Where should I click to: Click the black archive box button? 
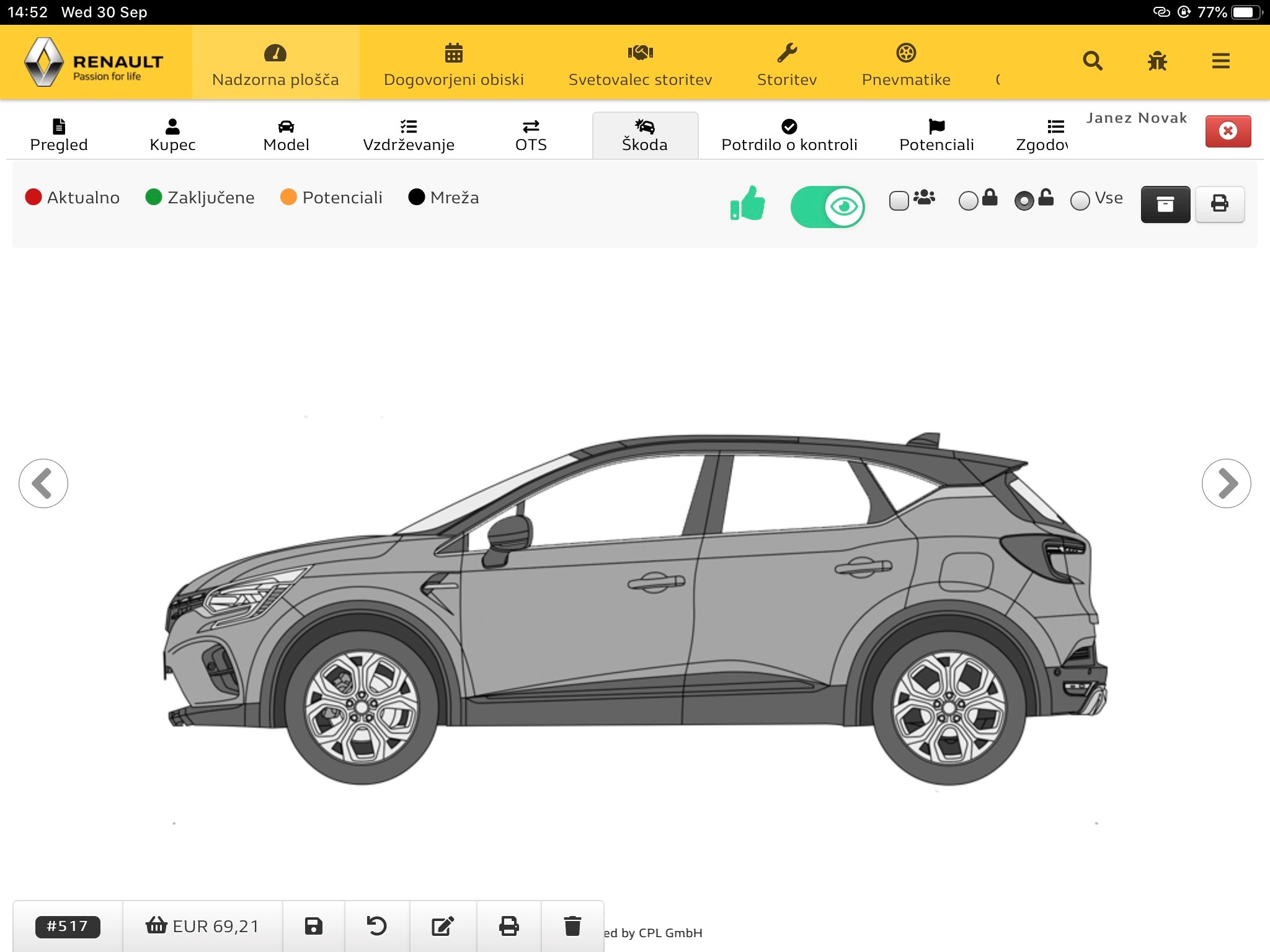(x=1165, y=204)
